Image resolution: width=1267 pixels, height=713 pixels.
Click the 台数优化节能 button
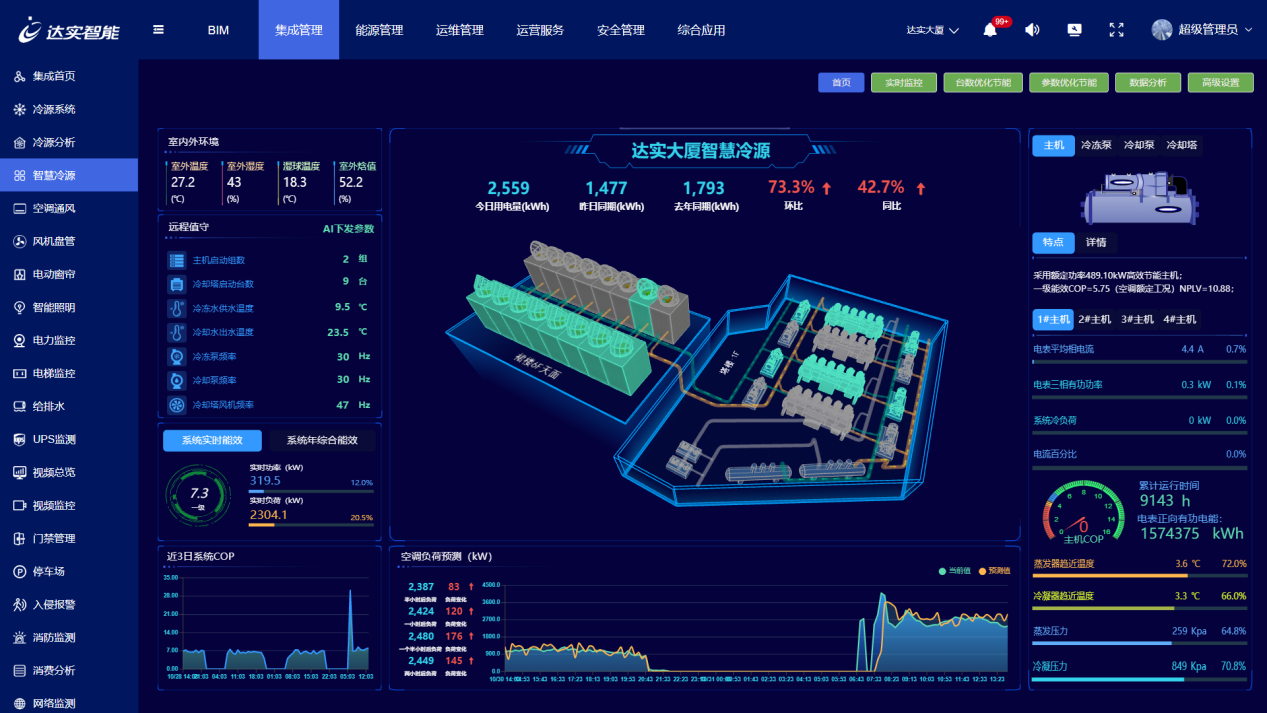(983, 83)
